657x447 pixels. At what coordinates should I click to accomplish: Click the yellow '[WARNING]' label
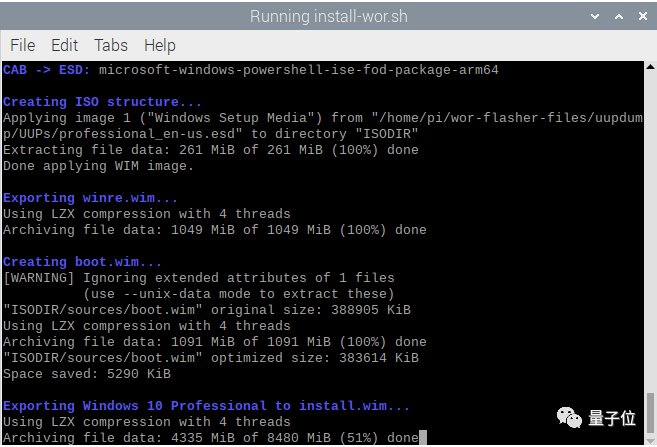(x=38, y=278)
